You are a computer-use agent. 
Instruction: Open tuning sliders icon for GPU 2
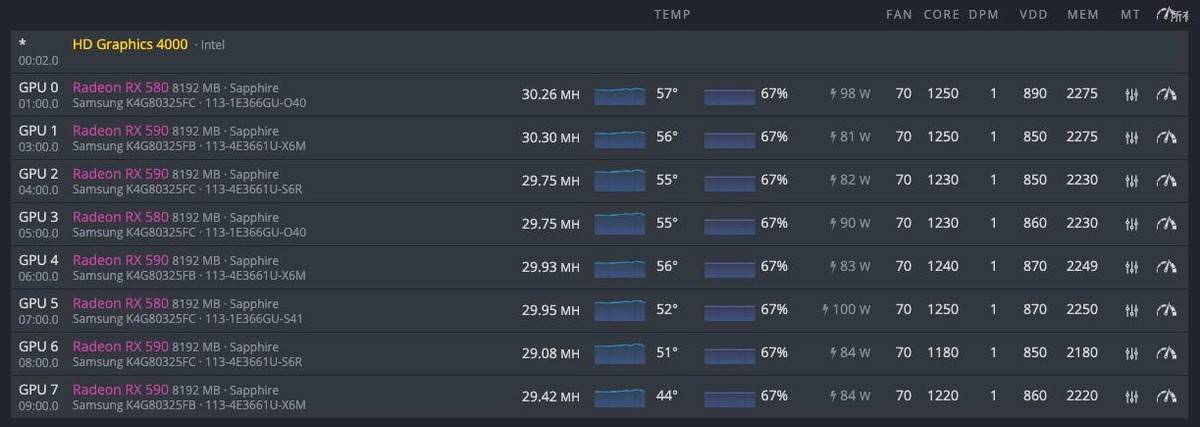pos(1132,181)
